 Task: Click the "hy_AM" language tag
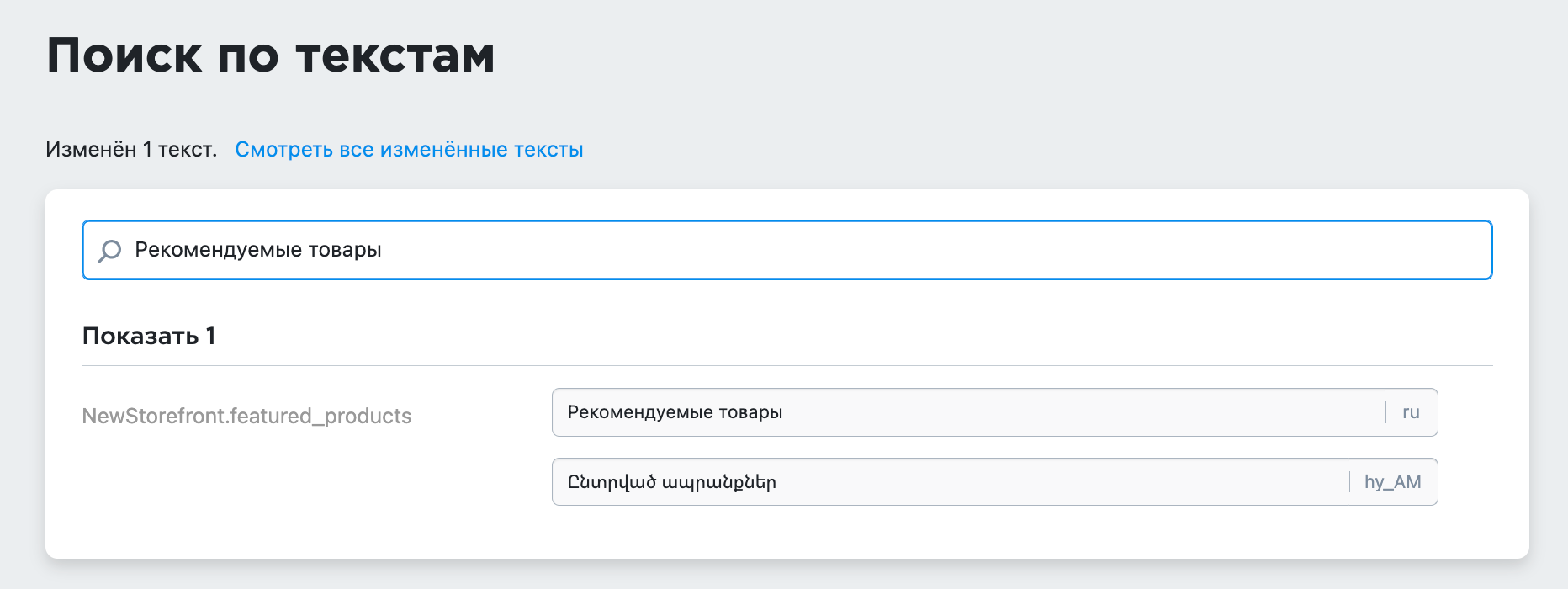tap(1392, 482)
